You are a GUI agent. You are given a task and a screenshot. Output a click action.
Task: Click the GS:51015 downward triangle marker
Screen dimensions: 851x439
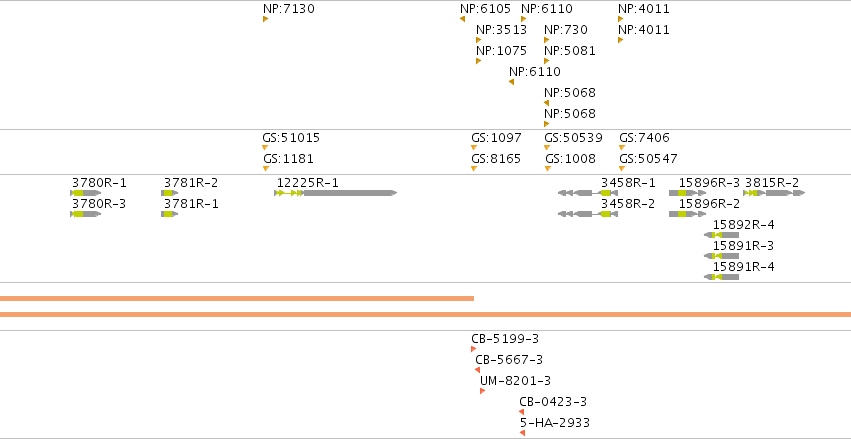pos(265,148)
